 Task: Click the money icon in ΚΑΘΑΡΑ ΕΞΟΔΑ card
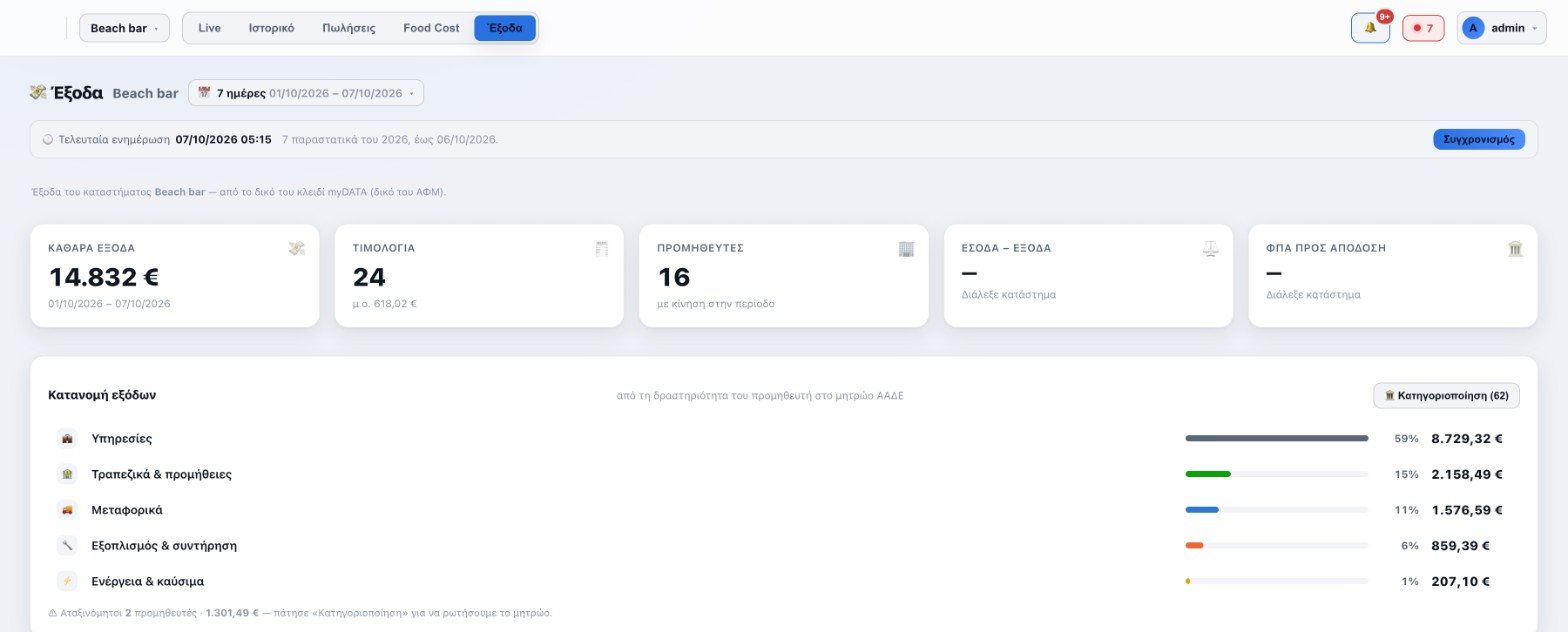click(x=297, y=248)
